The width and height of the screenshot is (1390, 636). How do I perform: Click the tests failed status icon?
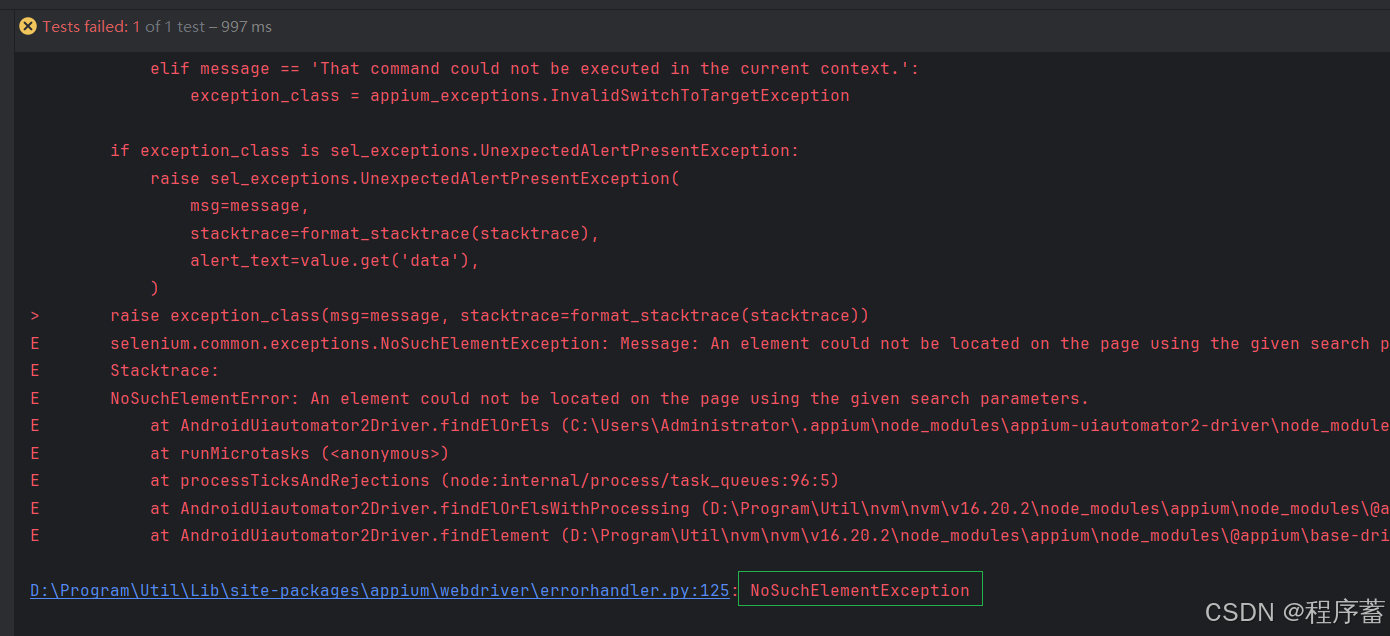coord(28,26)
